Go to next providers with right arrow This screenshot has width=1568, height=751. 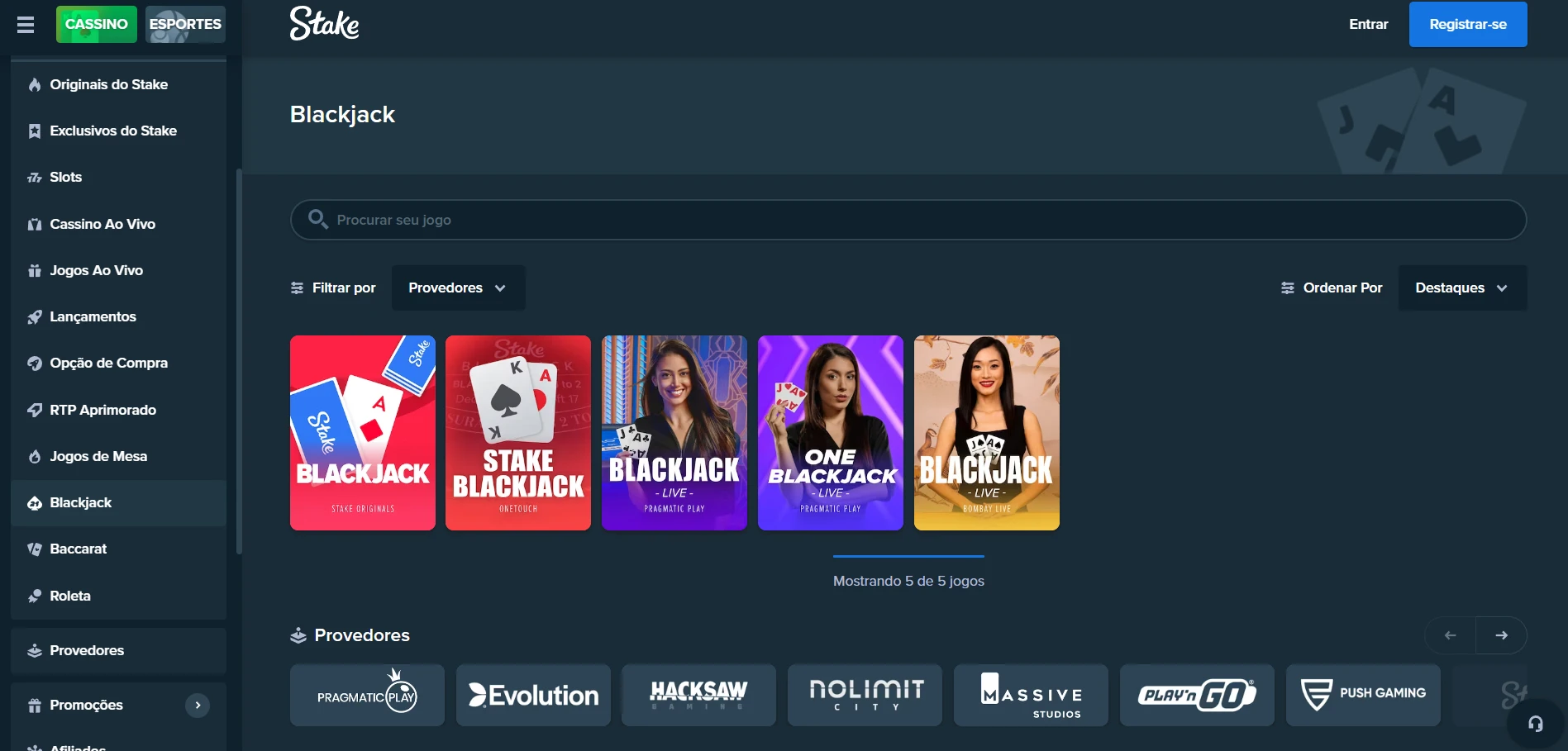click(1501, 635)
